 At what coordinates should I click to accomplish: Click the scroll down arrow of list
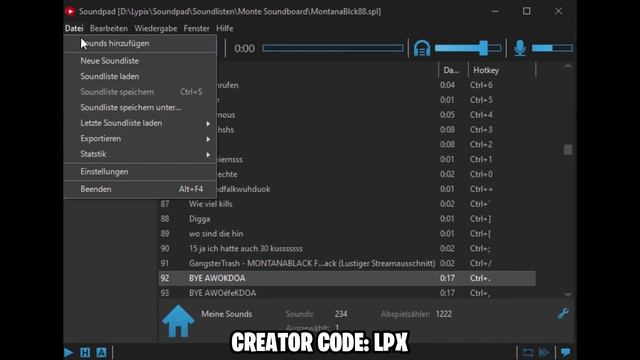pyautogui.click(x=568, y=294)
